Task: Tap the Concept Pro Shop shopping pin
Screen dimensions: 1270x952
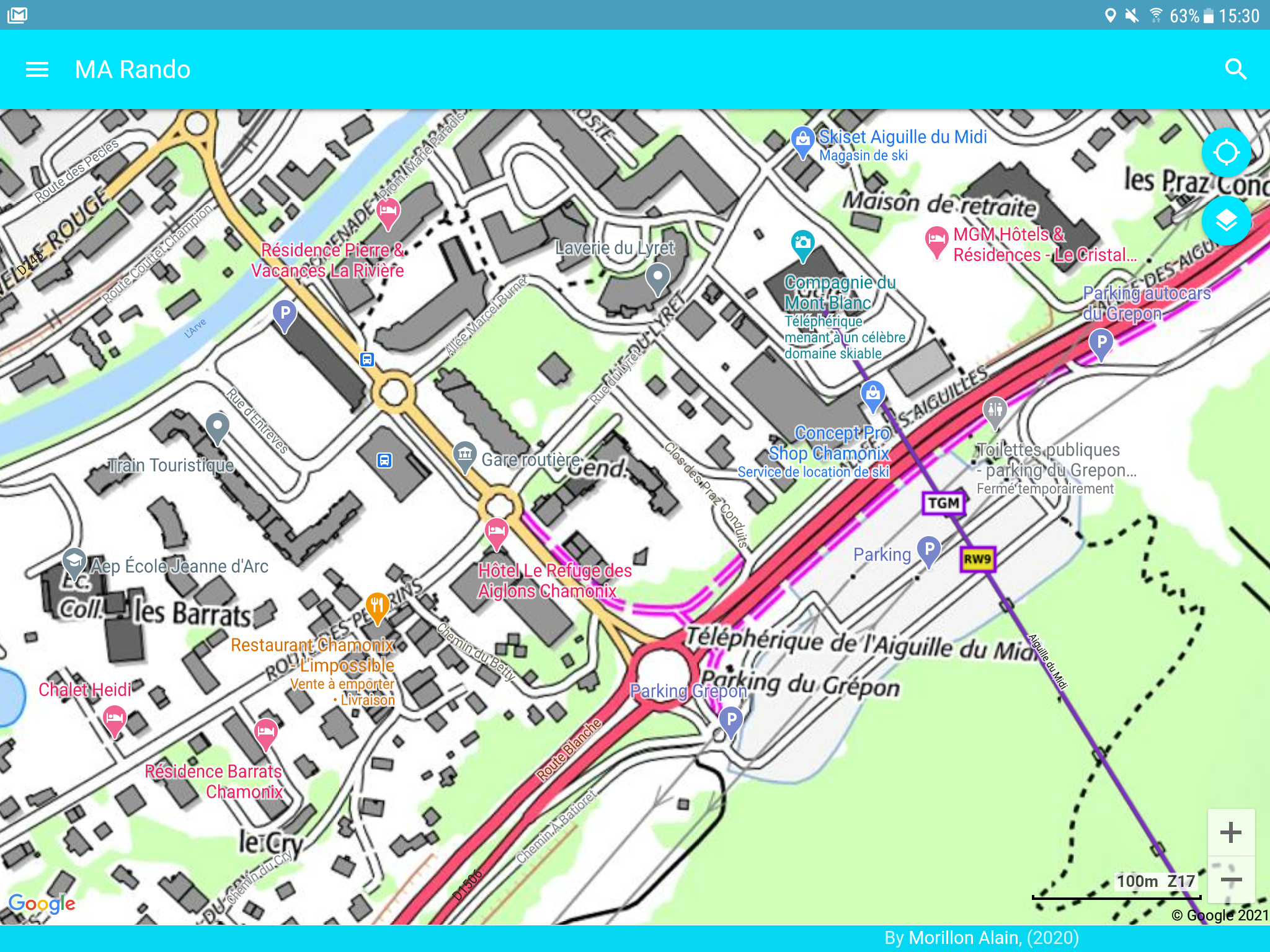Action: [x=873, y=397]
